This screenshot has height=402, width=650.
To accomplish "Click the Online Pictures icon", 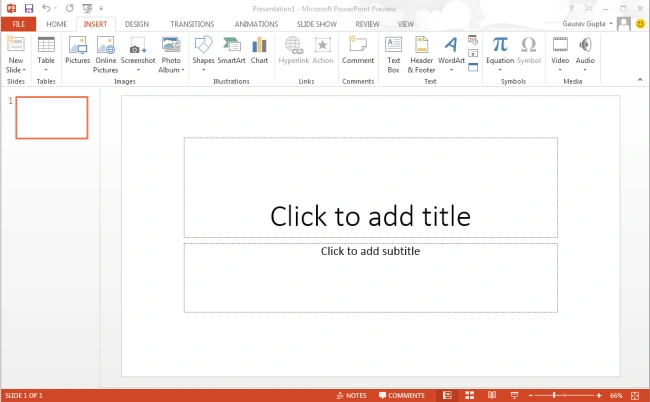I will point(106,45).
